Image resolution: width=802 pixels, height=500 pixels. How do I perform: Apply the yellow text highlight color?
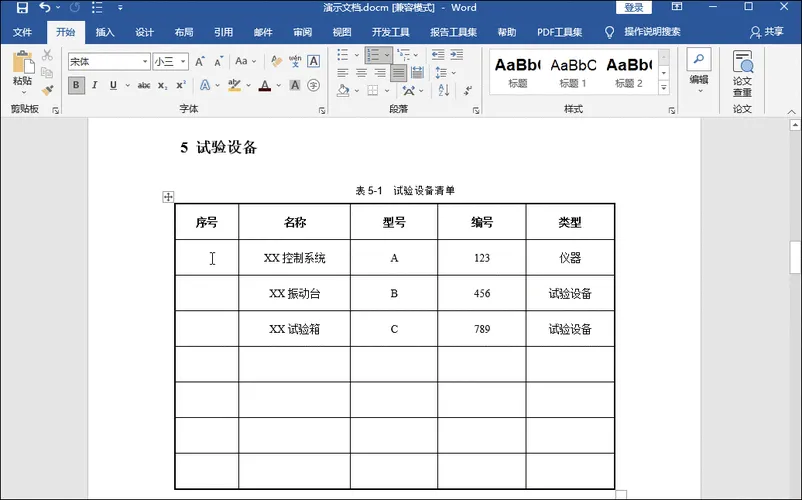click(x=234, y=85)
